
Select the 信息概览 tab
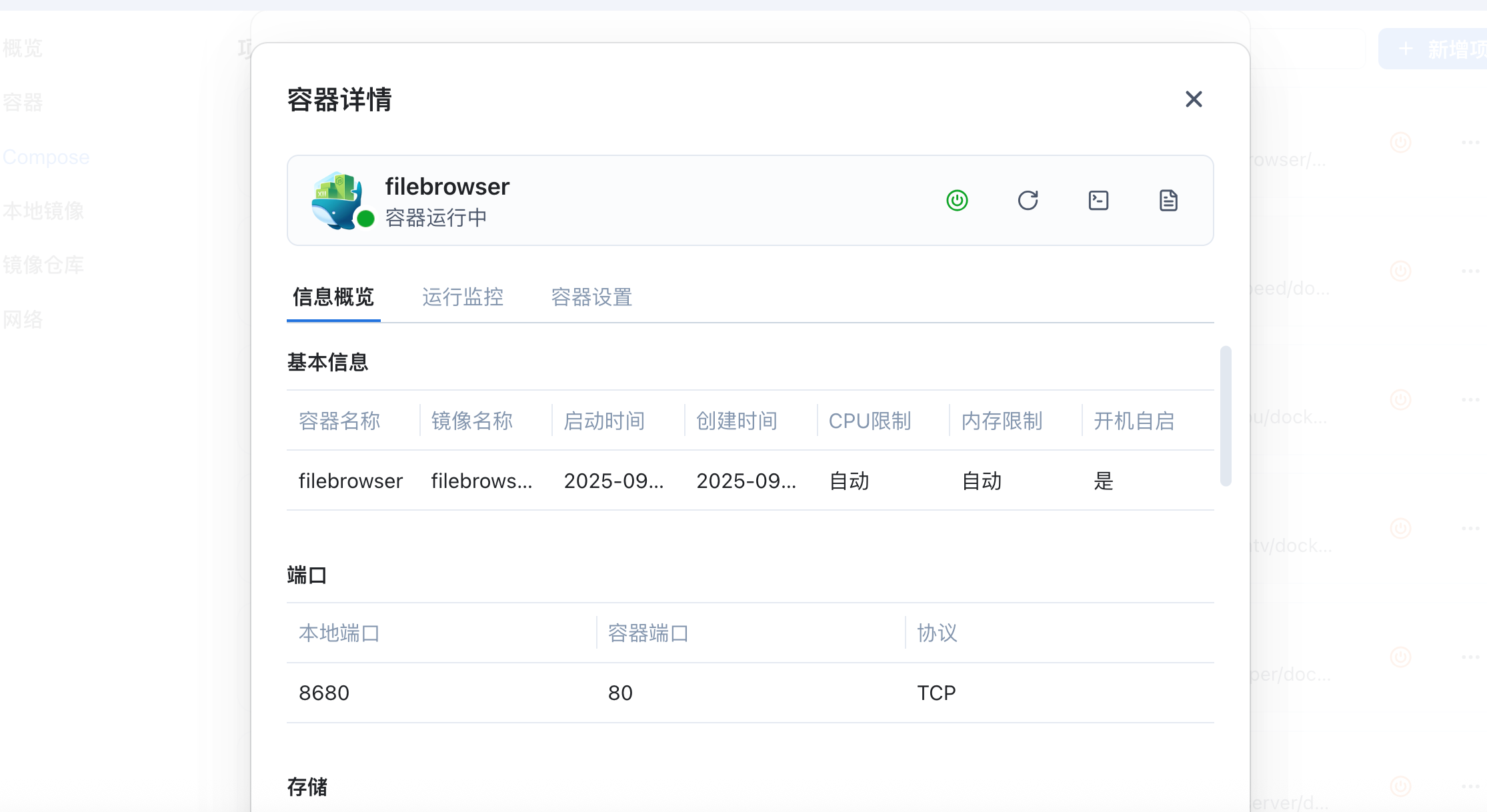(333, 297)
